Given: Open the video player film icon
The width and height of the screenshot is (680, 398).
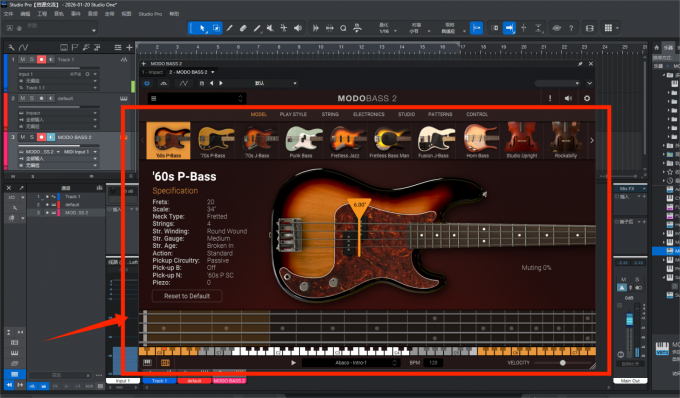Looking at the screenshot, I should pyautogui.click(x=589, y=28).
